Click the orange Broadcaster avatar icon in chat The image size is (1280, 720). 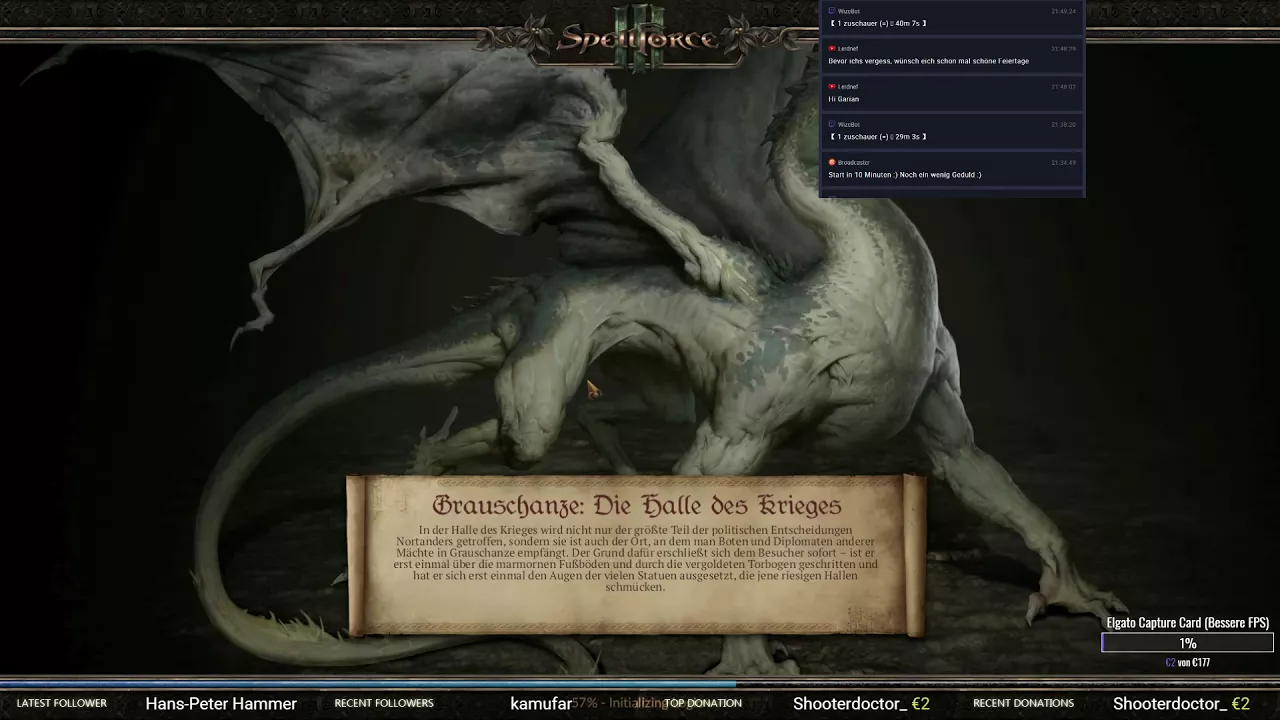[832, 162]
